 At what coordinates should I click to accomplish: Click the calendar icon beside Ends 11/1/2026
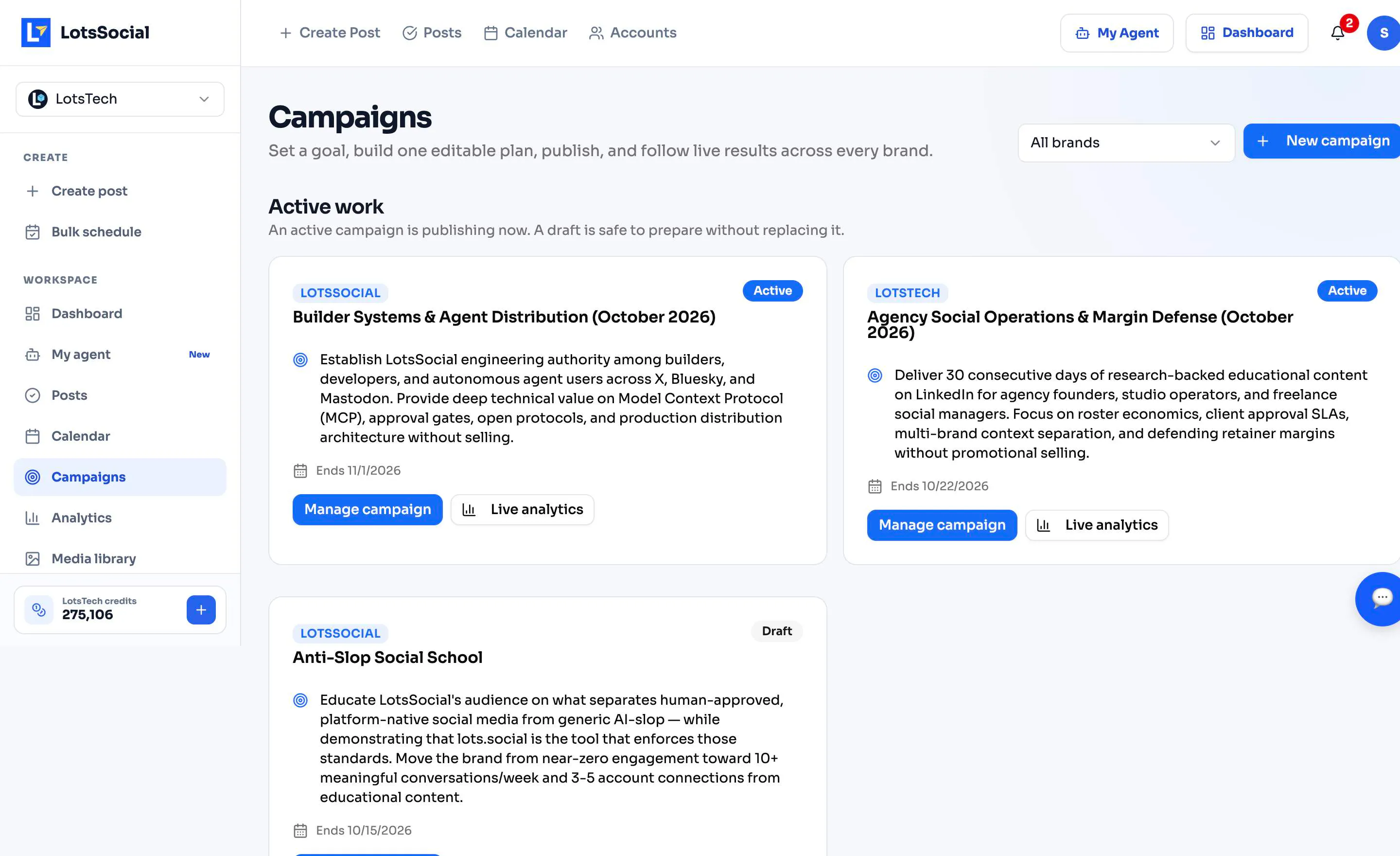tap(300, 471)
